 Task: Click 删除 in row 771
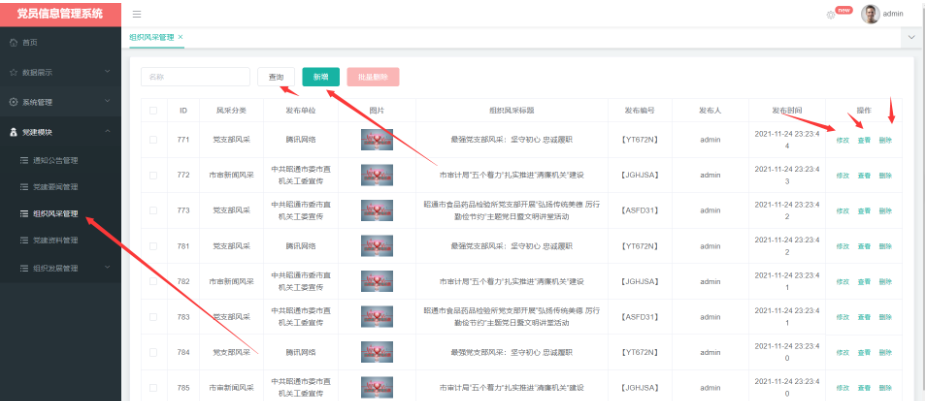885,140
